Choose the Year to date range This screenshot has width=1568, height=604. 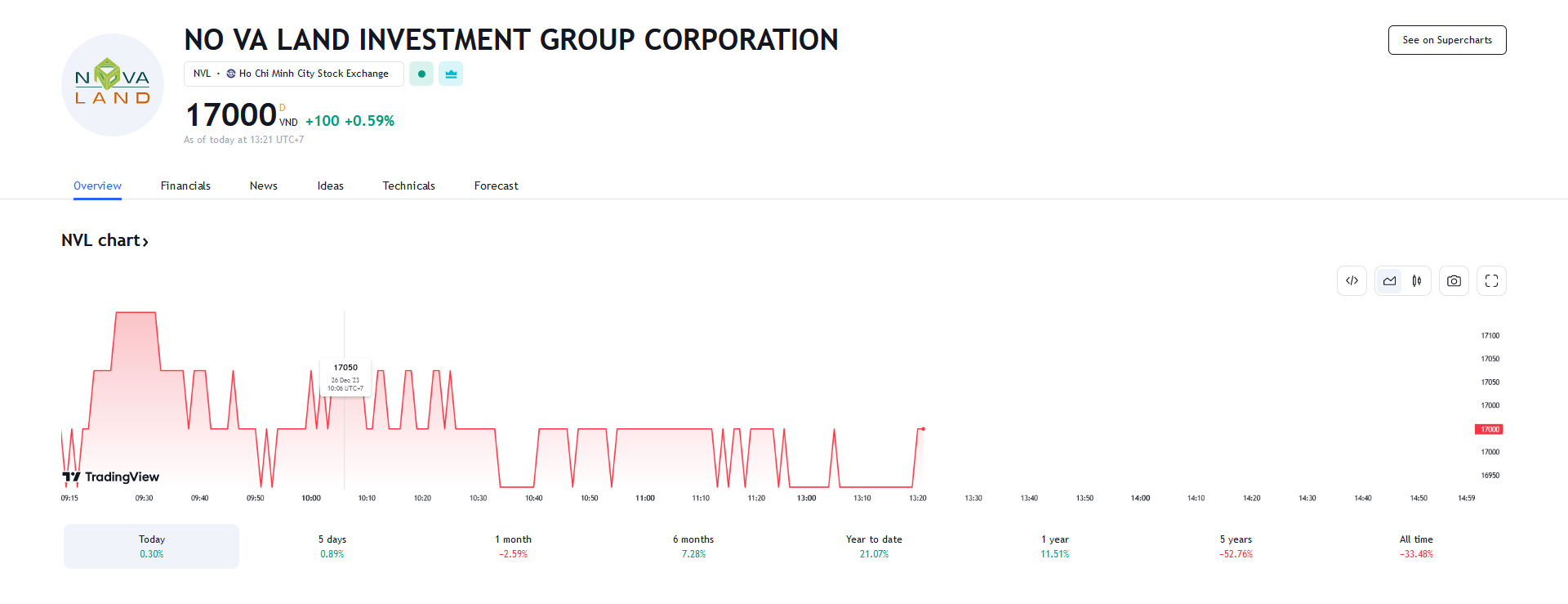coord(874,546)
